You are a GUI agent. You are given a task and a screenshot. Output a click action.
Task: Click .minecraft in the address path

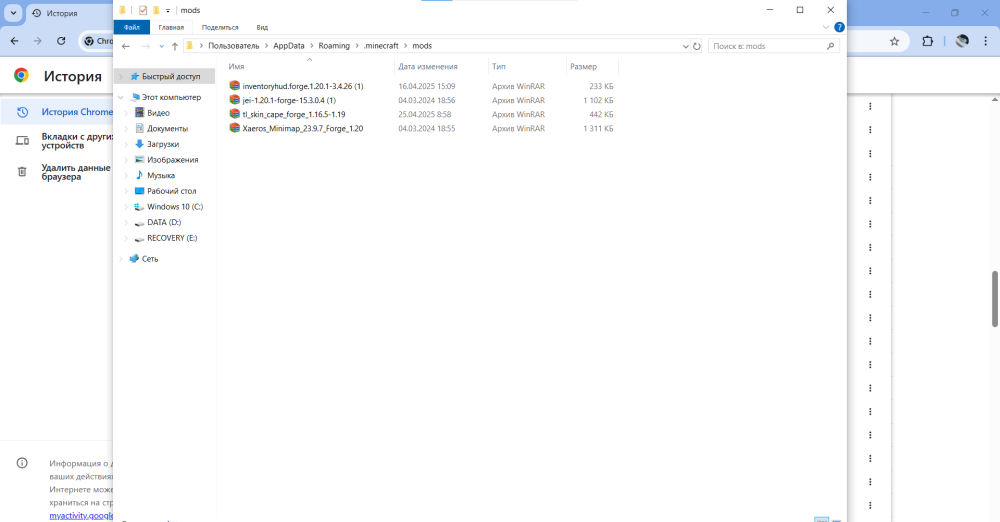381,46
